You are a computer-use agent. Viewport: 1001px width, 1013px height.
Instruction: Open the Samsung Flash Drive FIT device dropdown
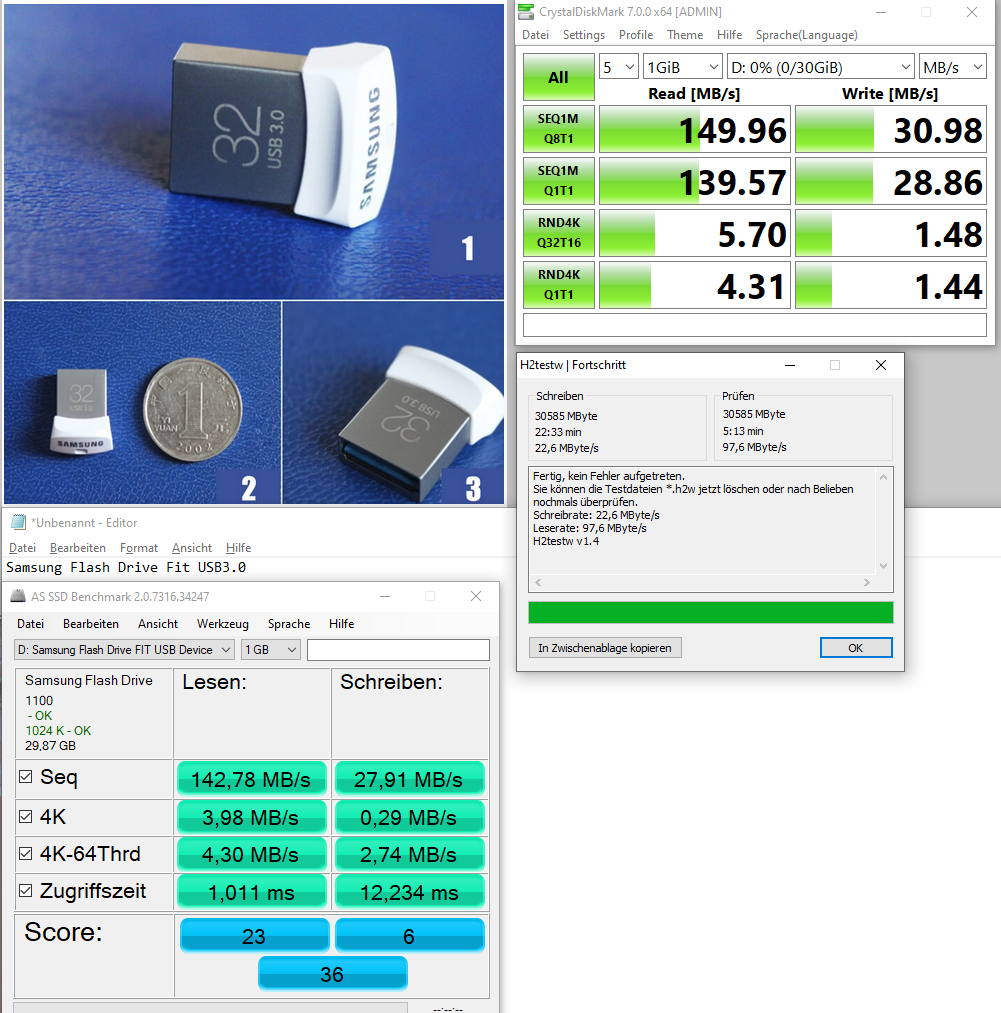[x=124, y=650]
